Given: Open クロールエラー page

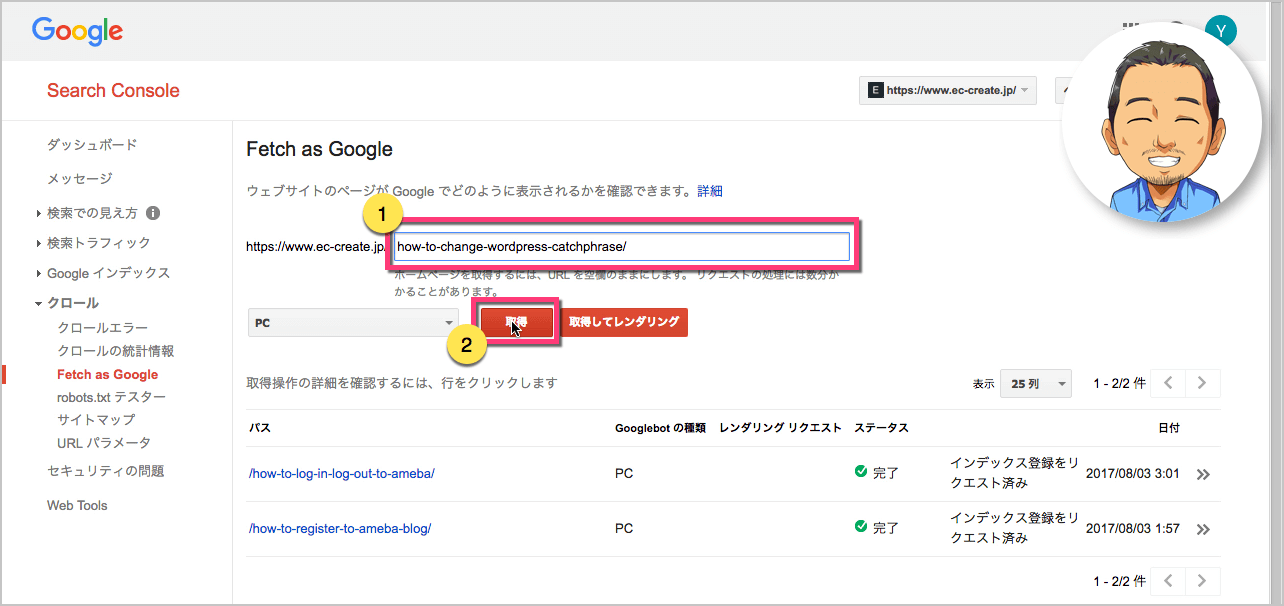Looking at the screenshot, I should [103, 328].
